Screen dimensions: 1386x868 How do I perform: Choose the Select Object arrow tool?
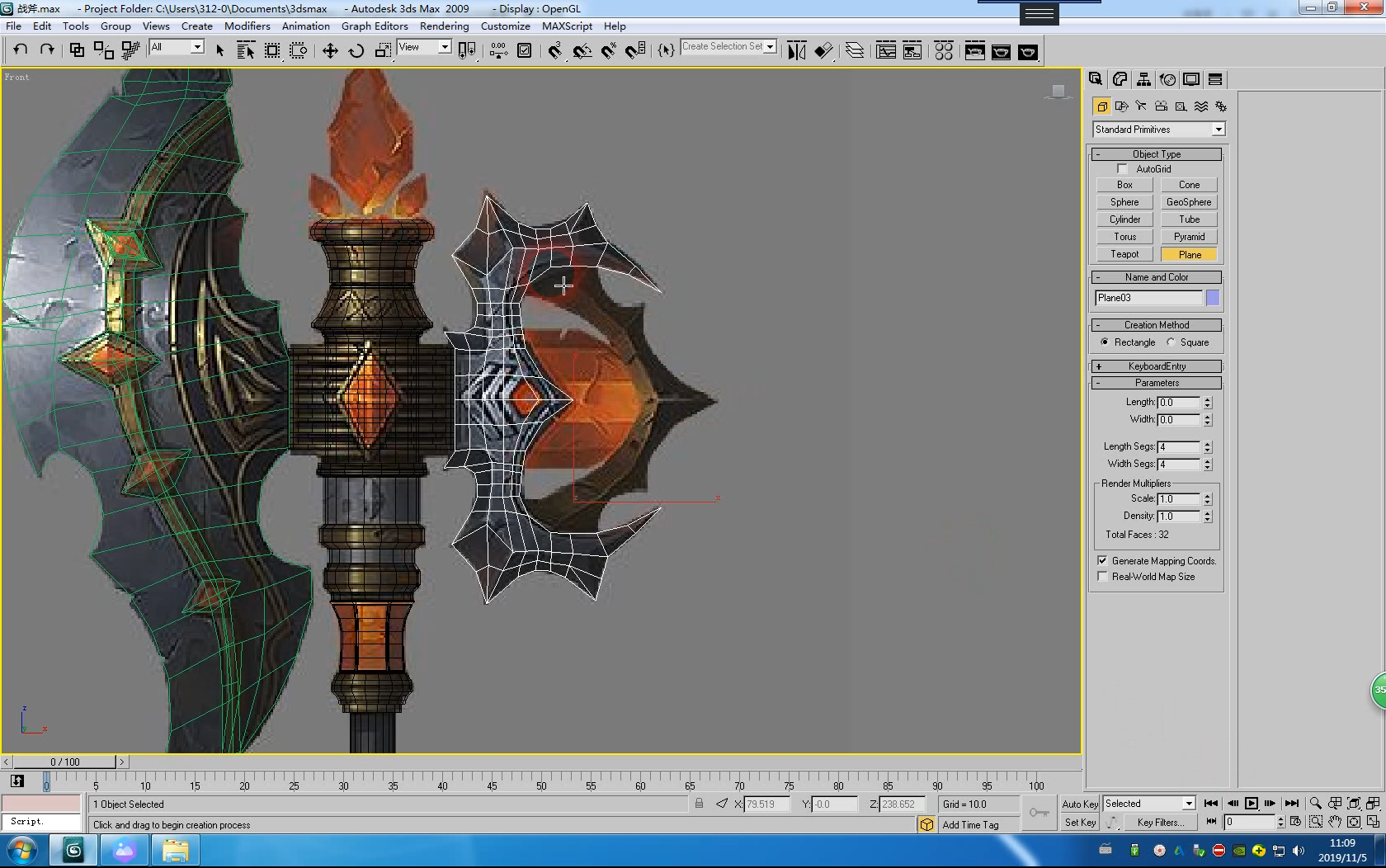[x=219, y=50]
